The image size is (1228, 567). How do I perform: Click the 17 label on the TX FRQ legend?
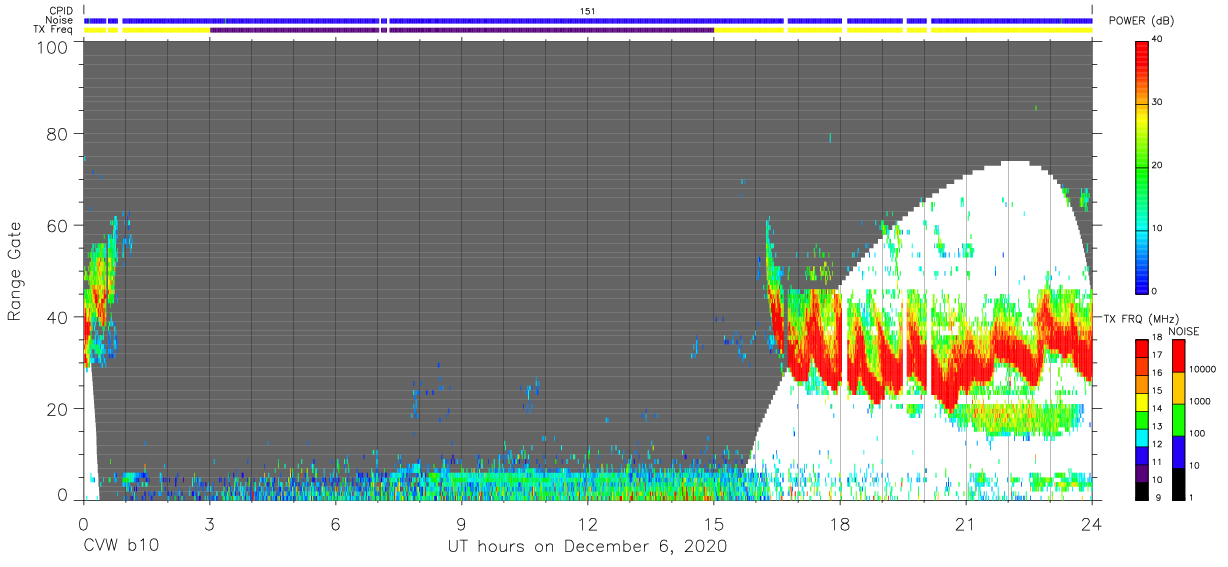point(1157,355)
